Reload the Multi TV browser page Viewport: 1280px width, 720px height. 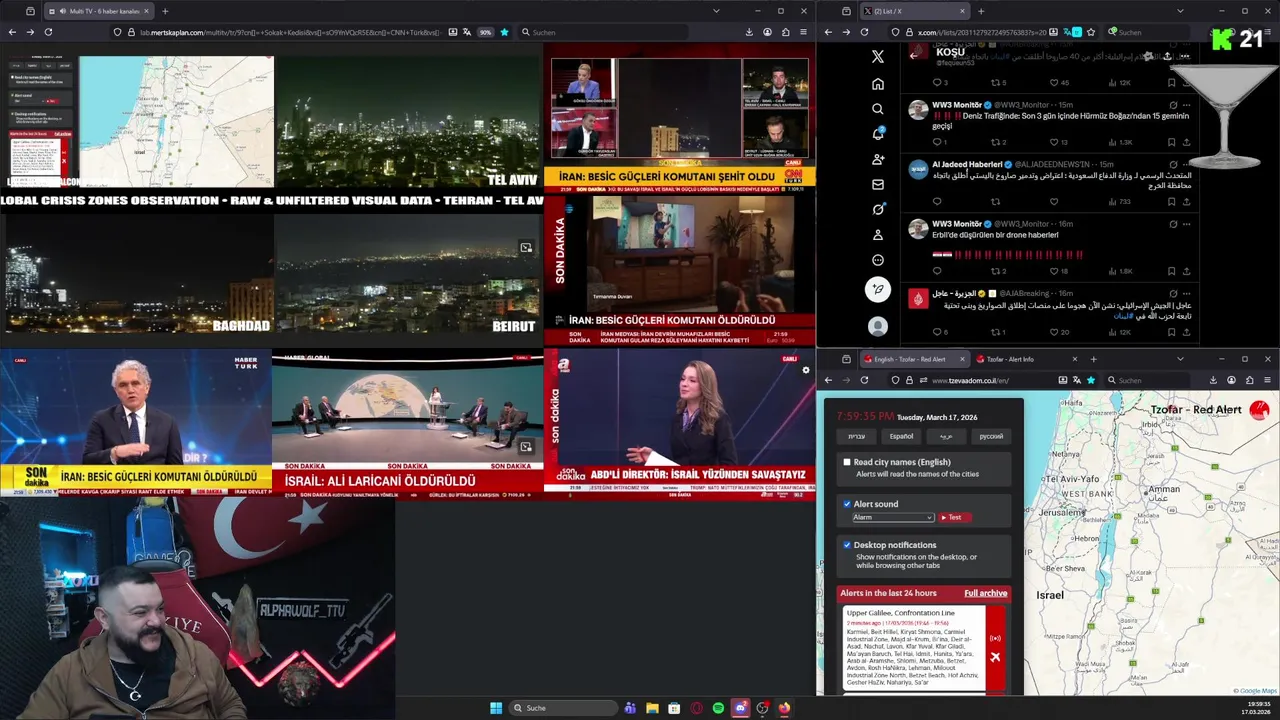click(48, 32)
